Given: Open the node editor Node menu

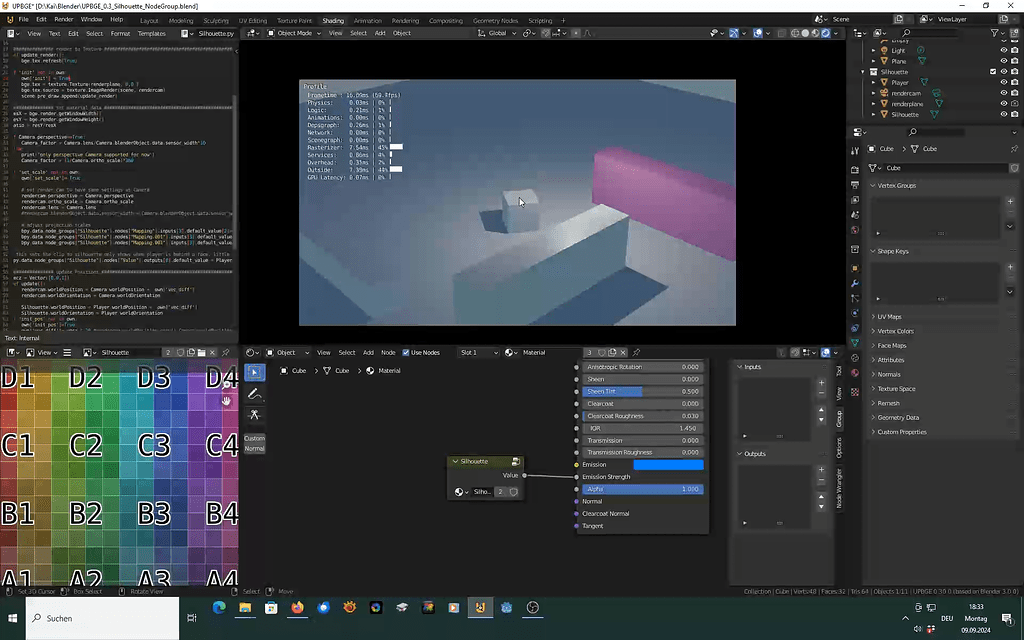Looking at the screenshot, I should (388, 353).
